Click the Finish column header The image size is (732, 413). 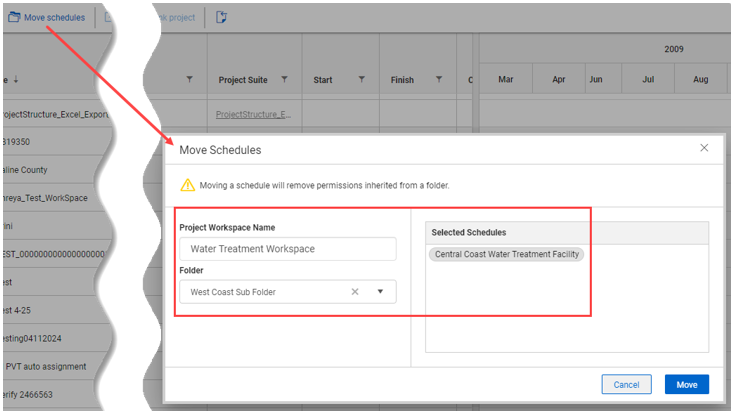pos(402,80)
